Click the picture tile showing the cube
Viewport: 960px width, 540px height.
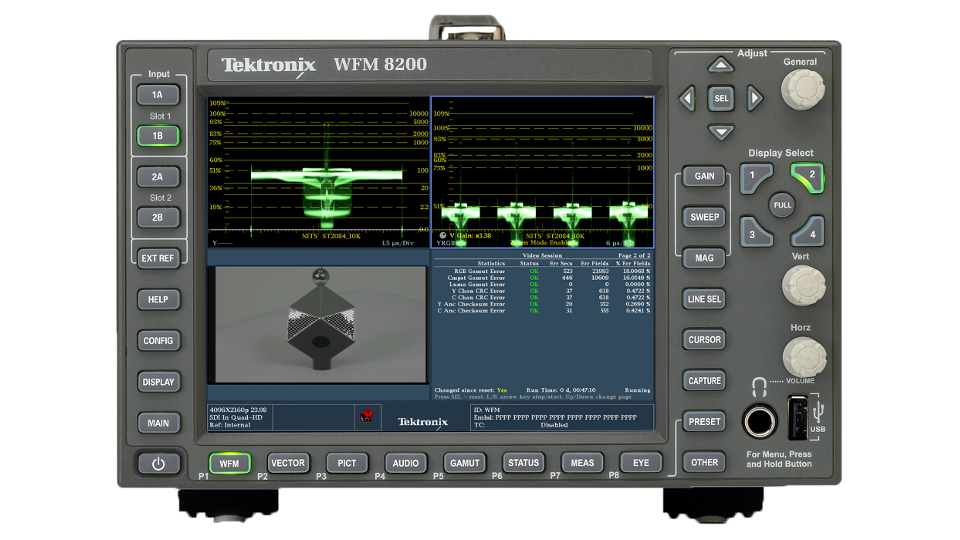[x=318, y=325]
